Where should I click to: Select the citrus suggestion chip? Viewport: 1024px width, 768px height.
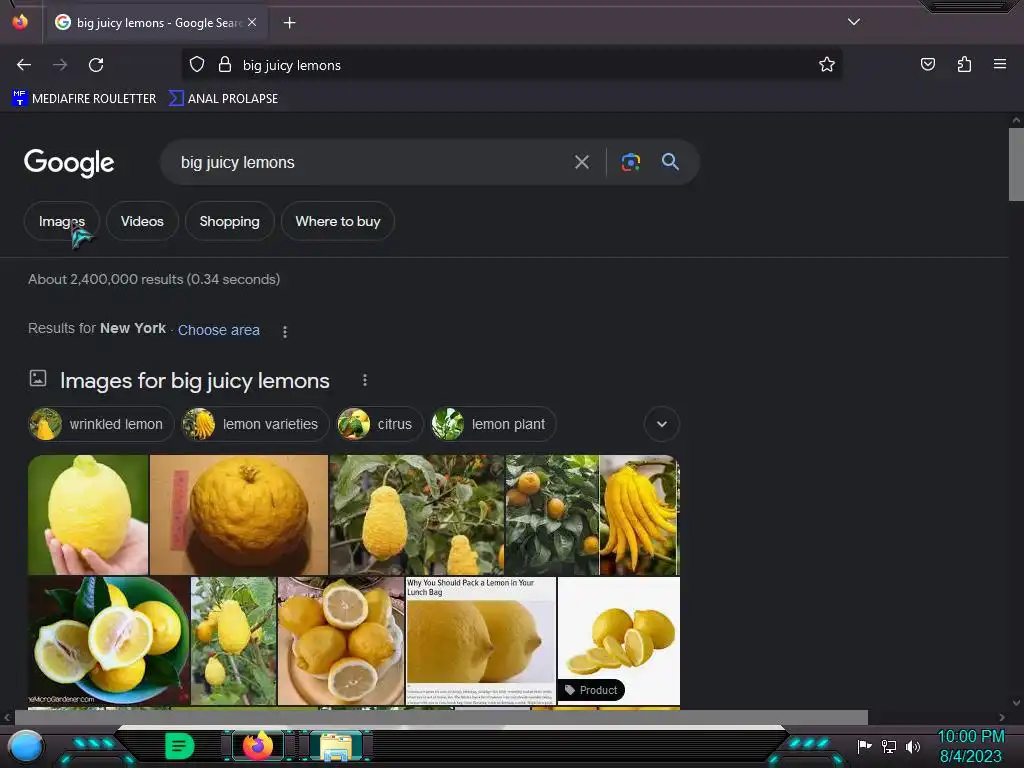click(x=379, y=424)
